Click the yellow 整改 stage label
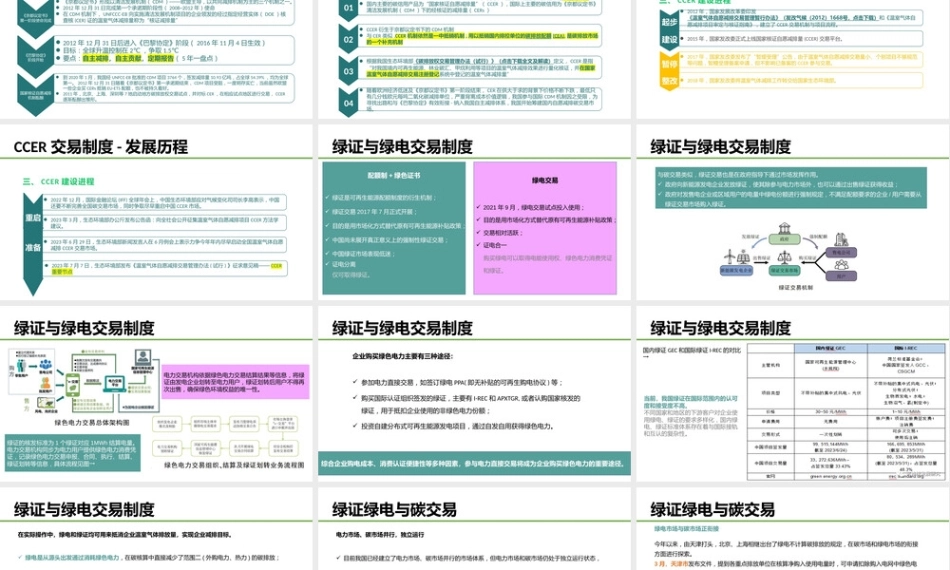The height and width of the screenshot is (570, 950). pos(669,81)
